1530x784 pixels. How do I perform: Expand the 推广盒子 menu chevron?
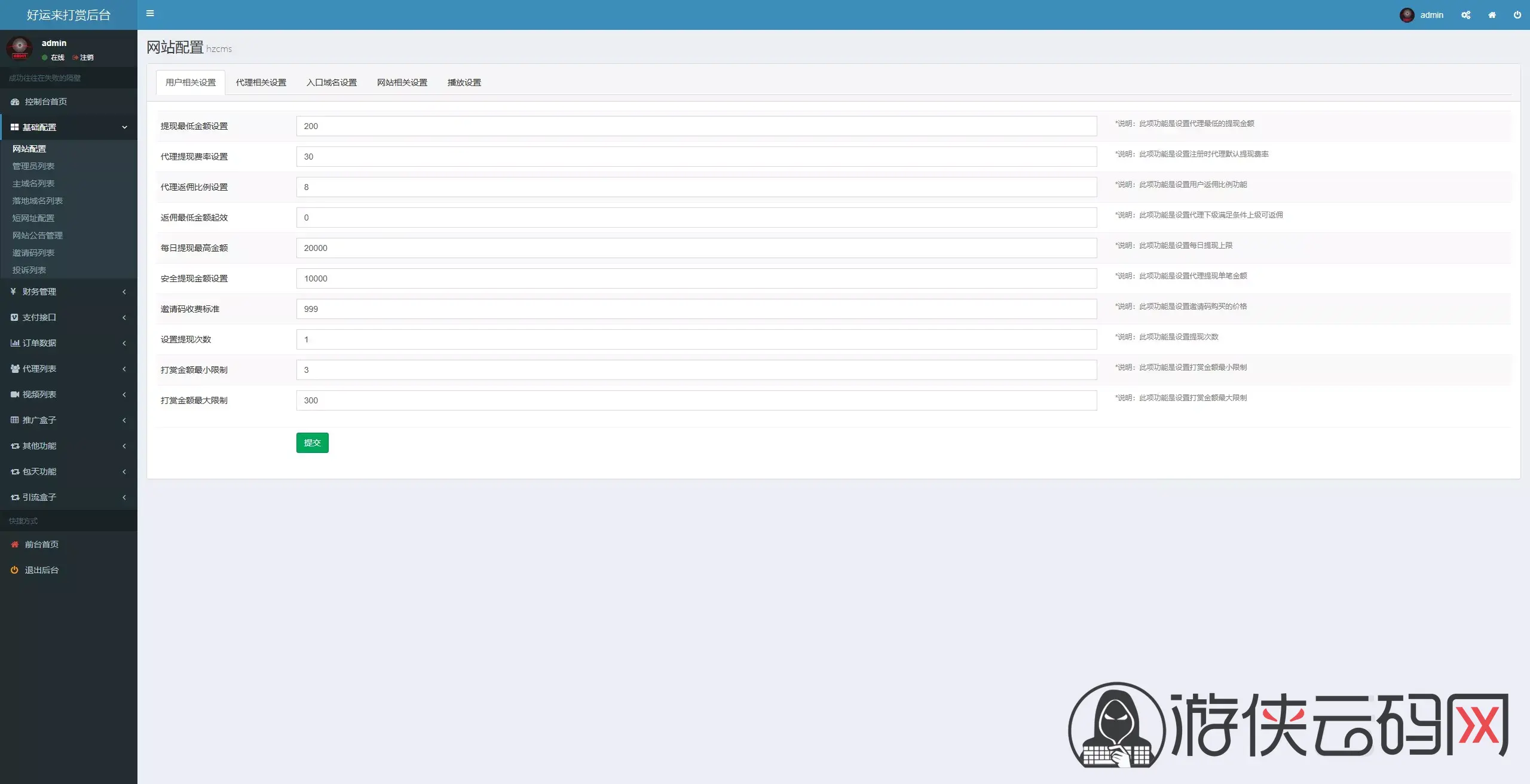click(x=124, y=420)
